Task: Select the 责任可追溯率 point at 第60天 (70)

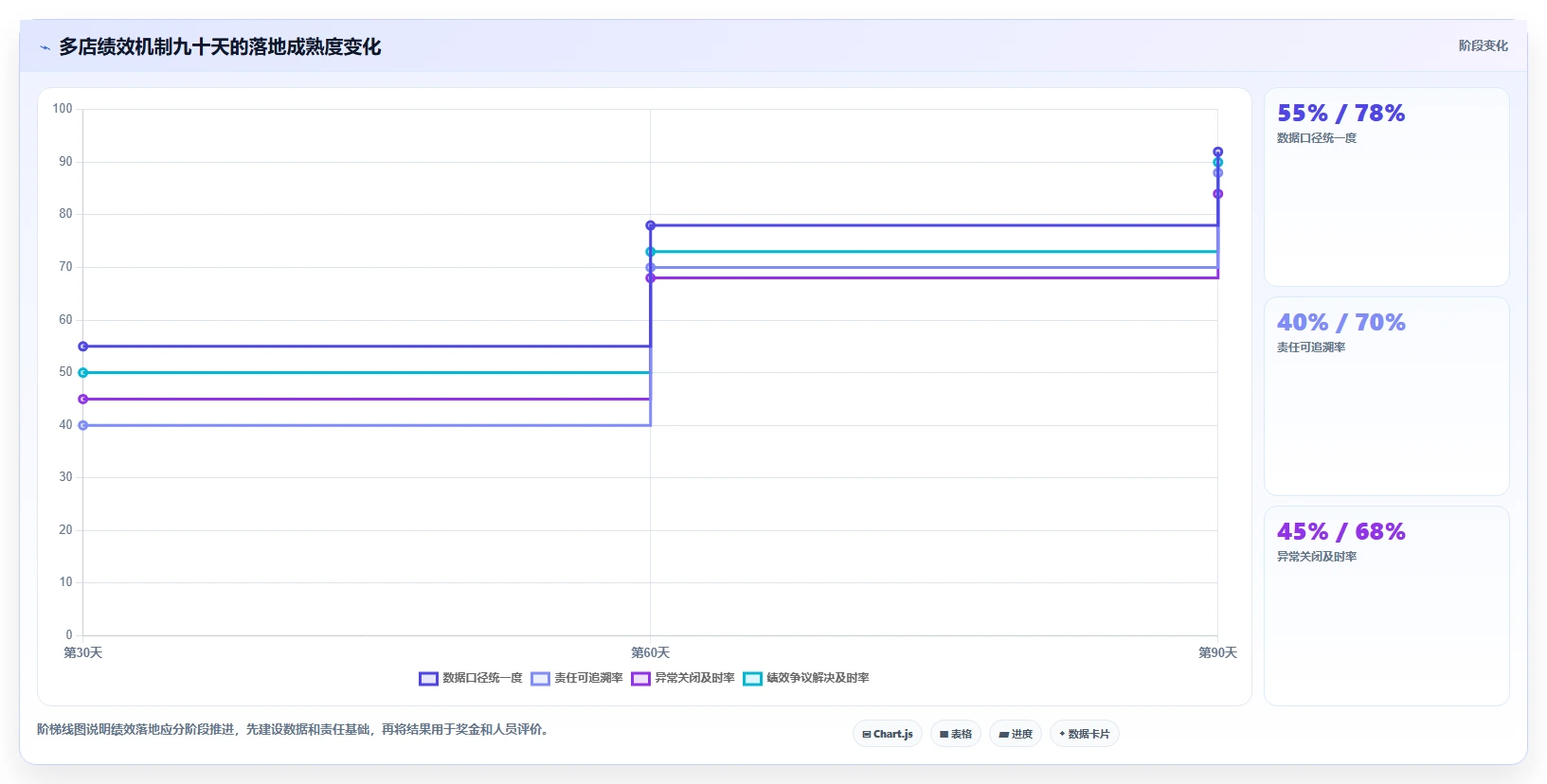Action: 651,268
